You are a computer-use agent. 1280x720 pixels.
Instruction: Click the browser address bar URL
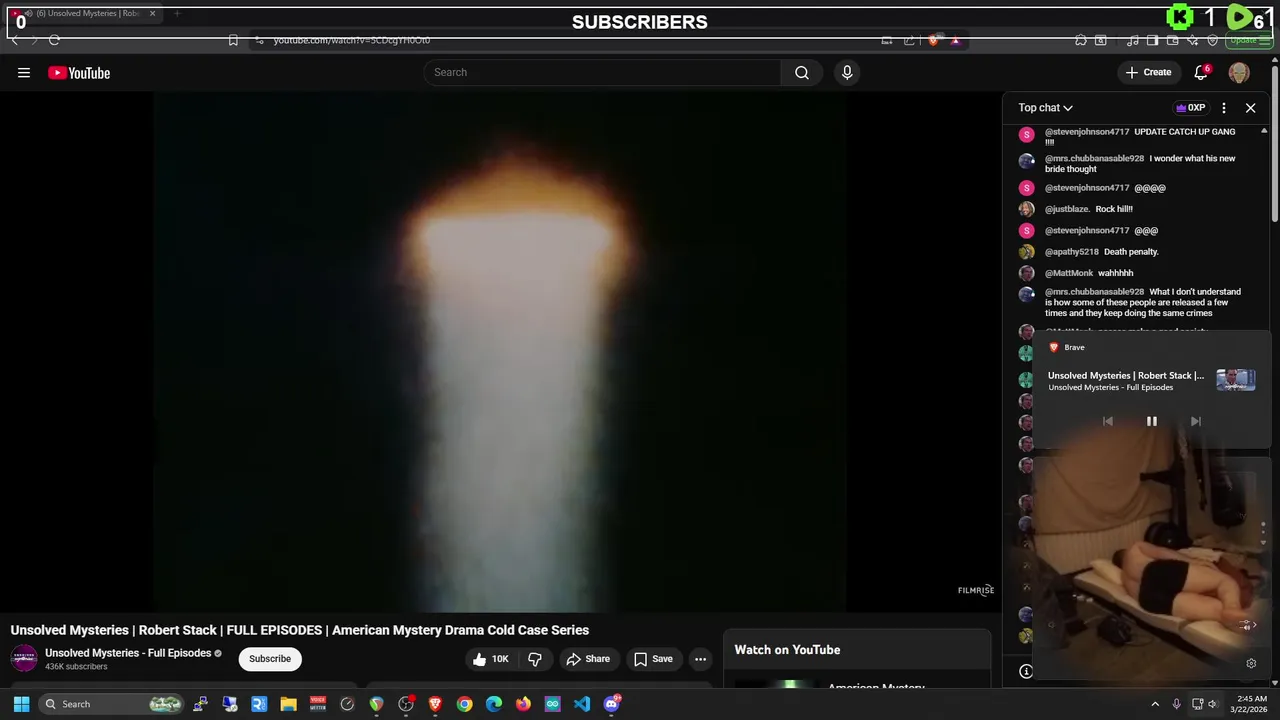[352, 40]
